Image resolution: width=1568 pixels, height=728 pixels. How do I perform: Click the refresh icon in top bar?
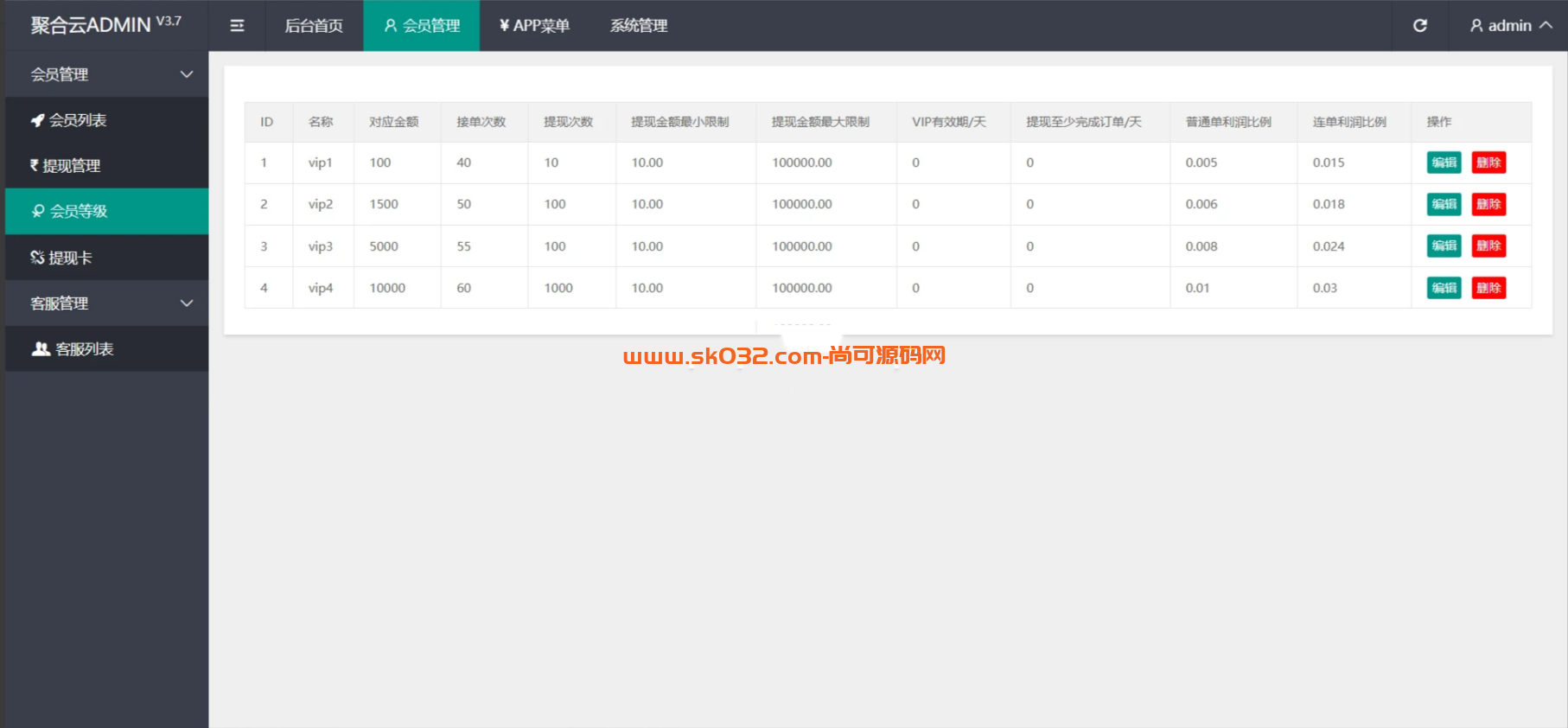tap(1419, 26)
